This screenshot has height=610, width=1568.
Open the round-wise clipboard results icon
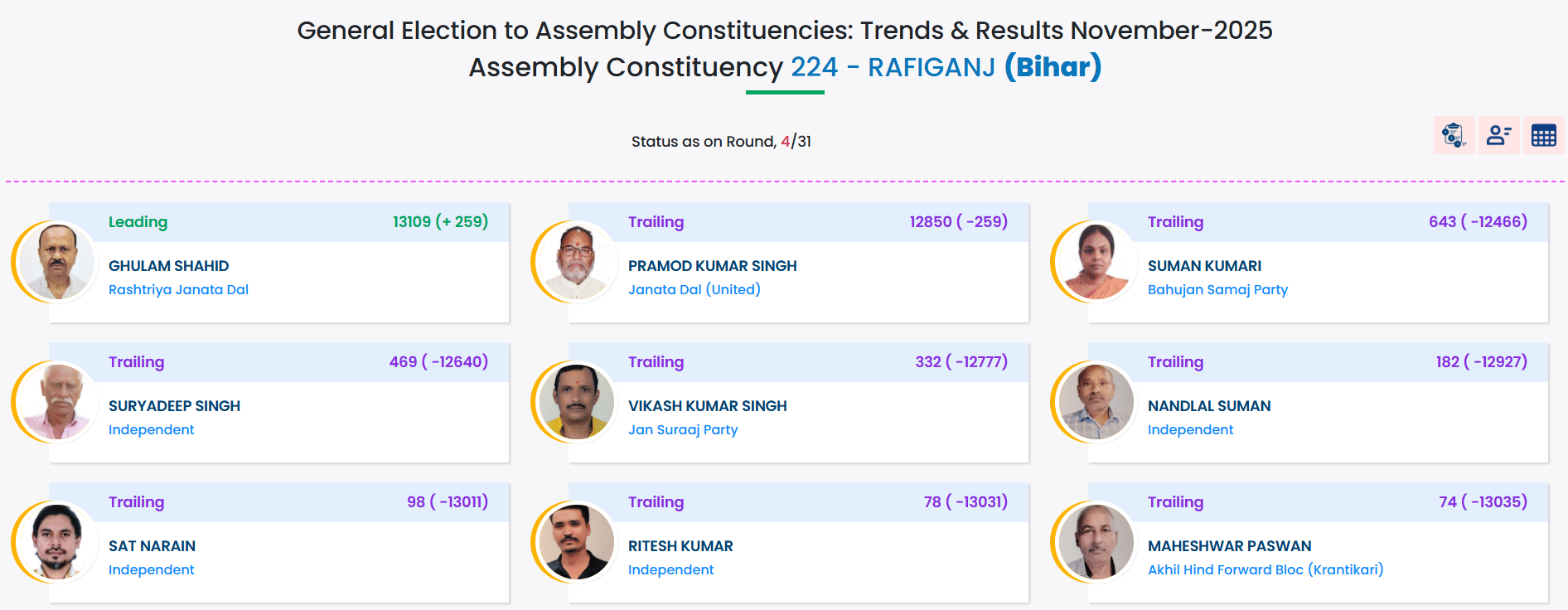coord(1454,135)
